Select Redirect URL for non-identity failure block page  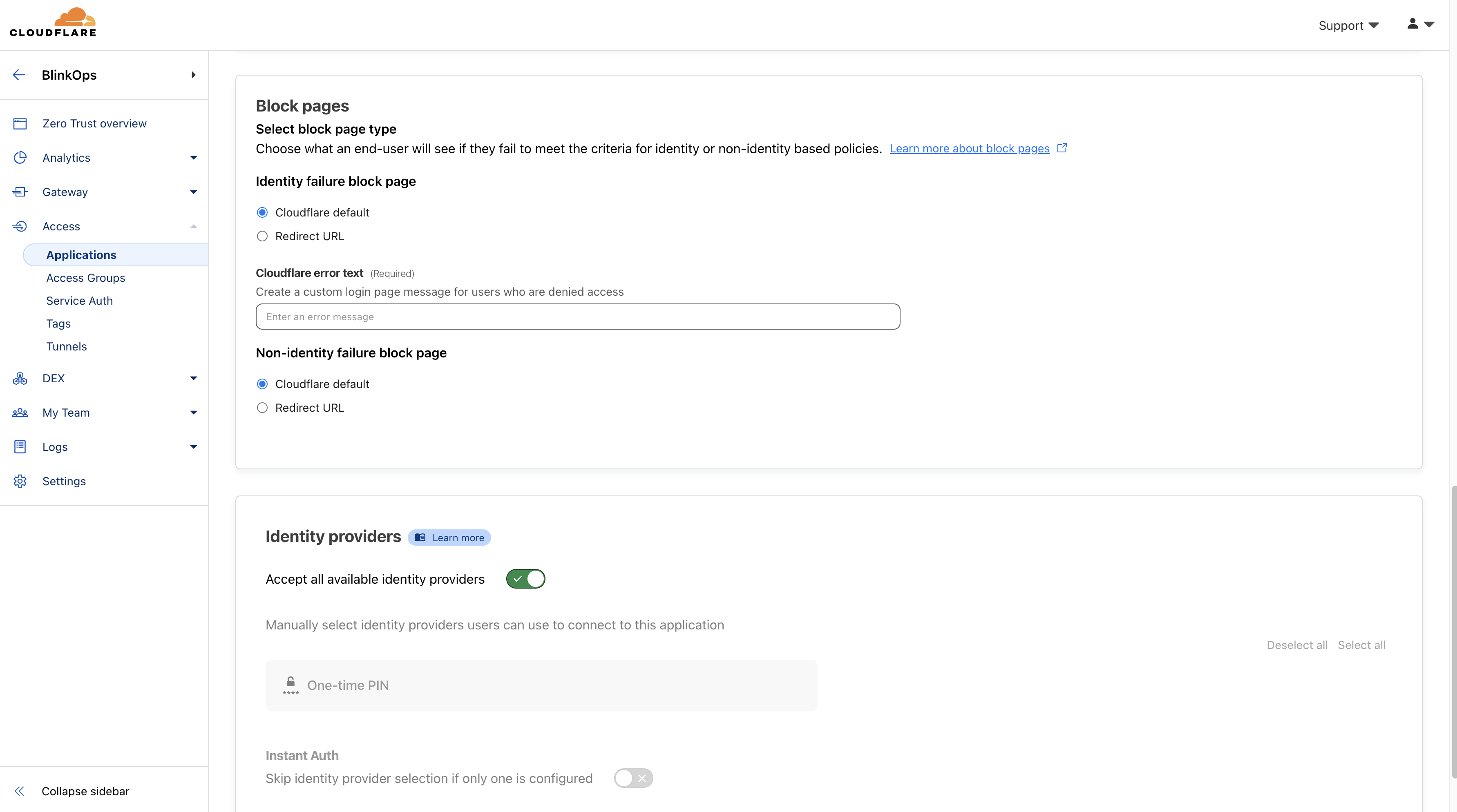point(262,408)
